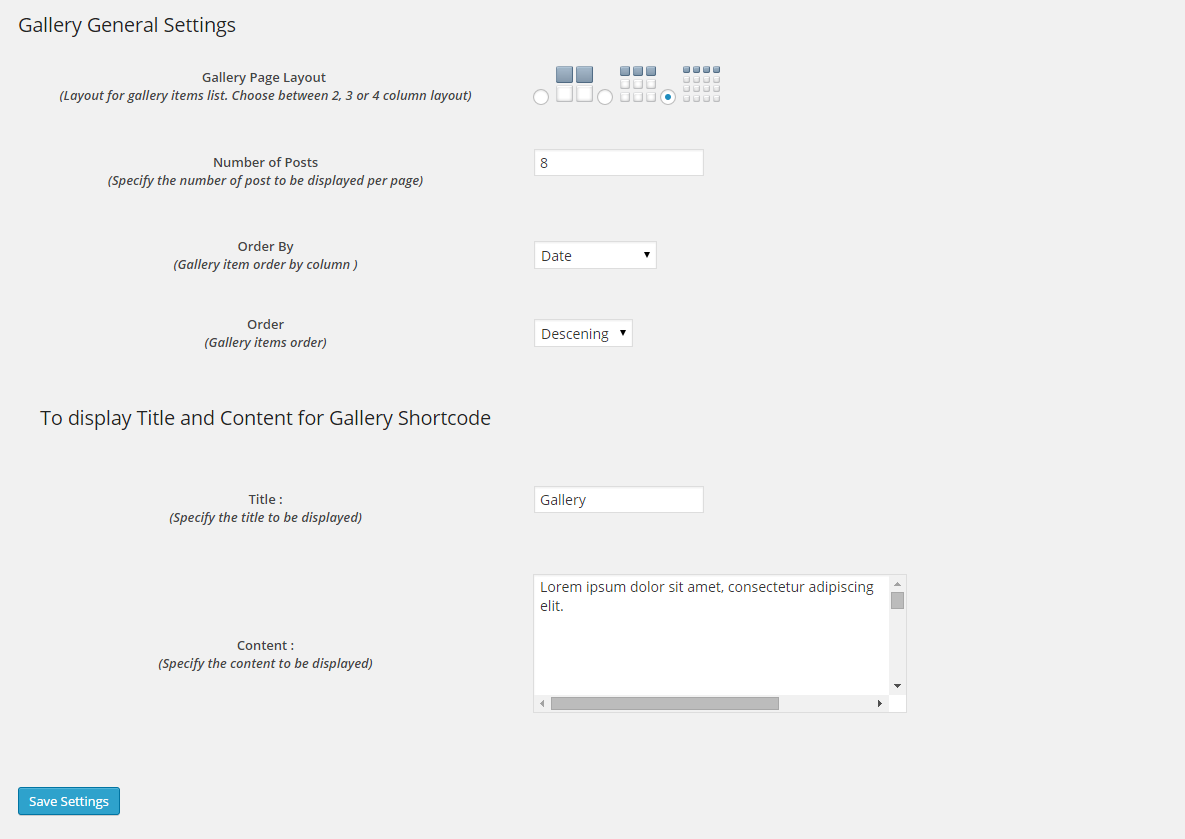Image resolution: width=1185 pixels, height=839 pixels.
Task: Click the Content box scroll-right arrow
Action: click(x=880, y=704)
